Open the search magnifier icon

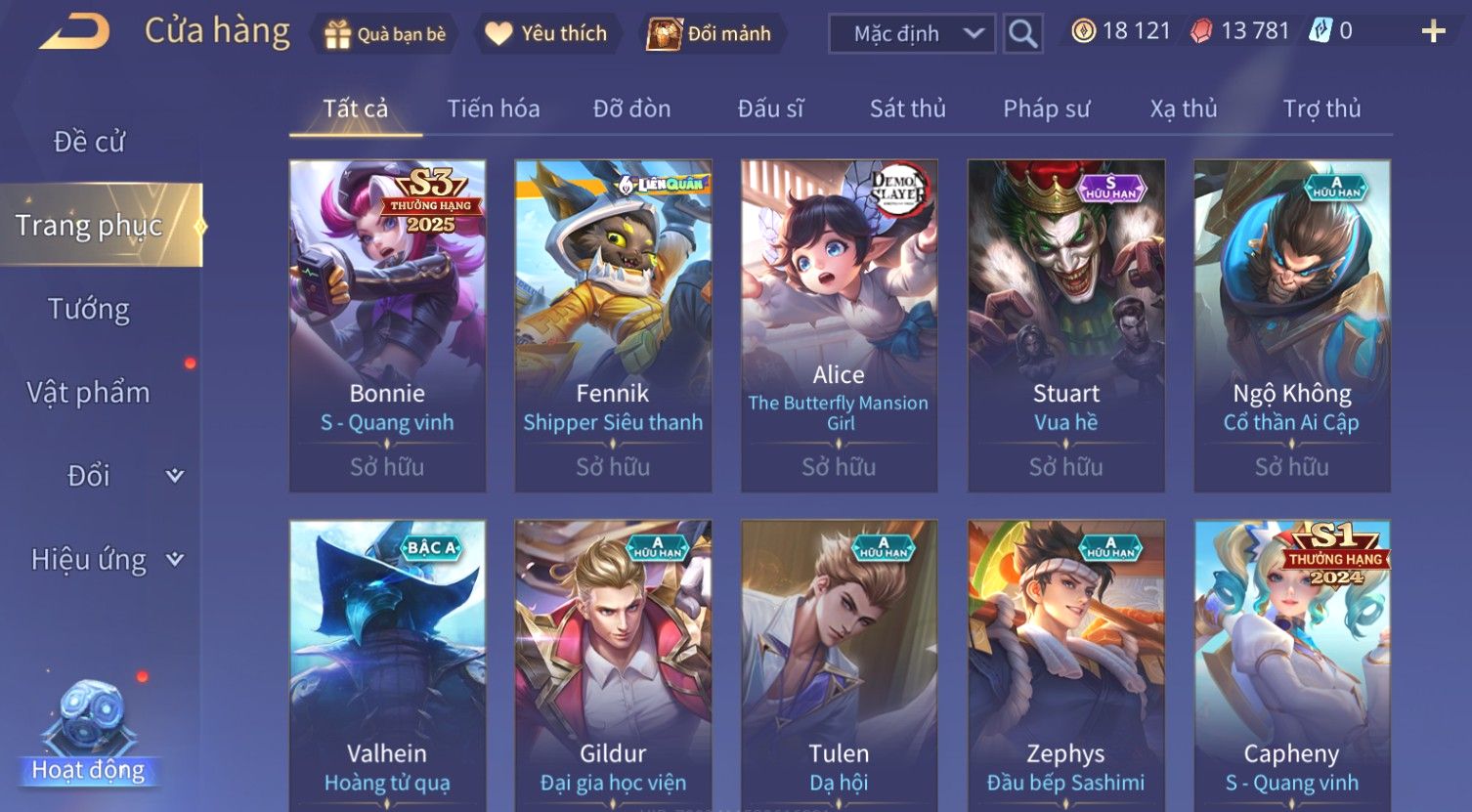1022,33
